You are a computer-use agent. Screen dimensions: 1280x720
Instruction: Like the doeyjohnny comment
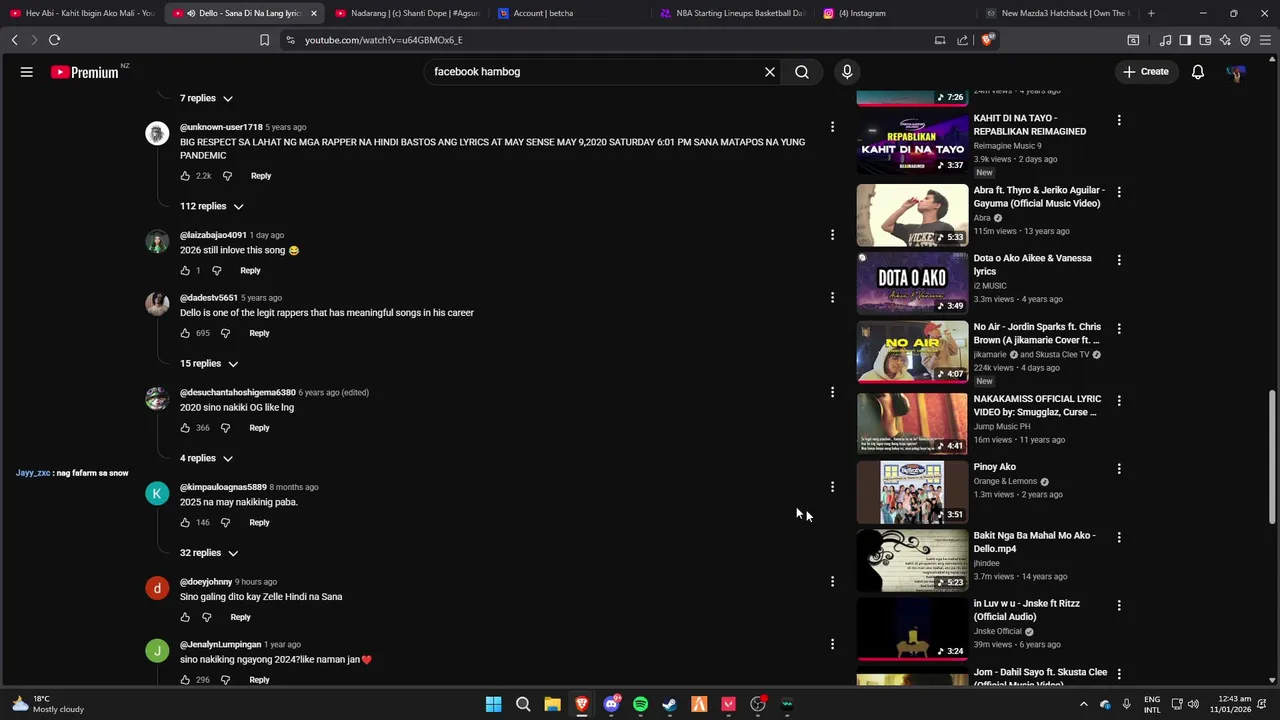coord(185,617)
